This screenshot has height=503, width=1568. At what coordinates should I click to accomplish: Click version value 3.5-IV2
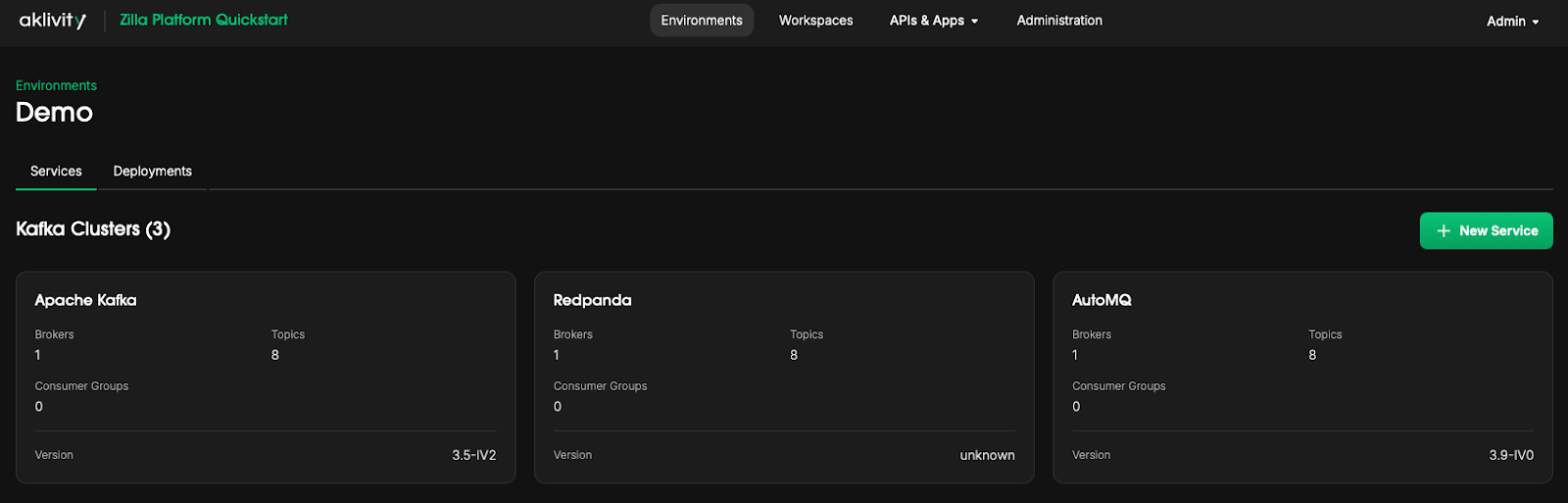pos(474,455)
